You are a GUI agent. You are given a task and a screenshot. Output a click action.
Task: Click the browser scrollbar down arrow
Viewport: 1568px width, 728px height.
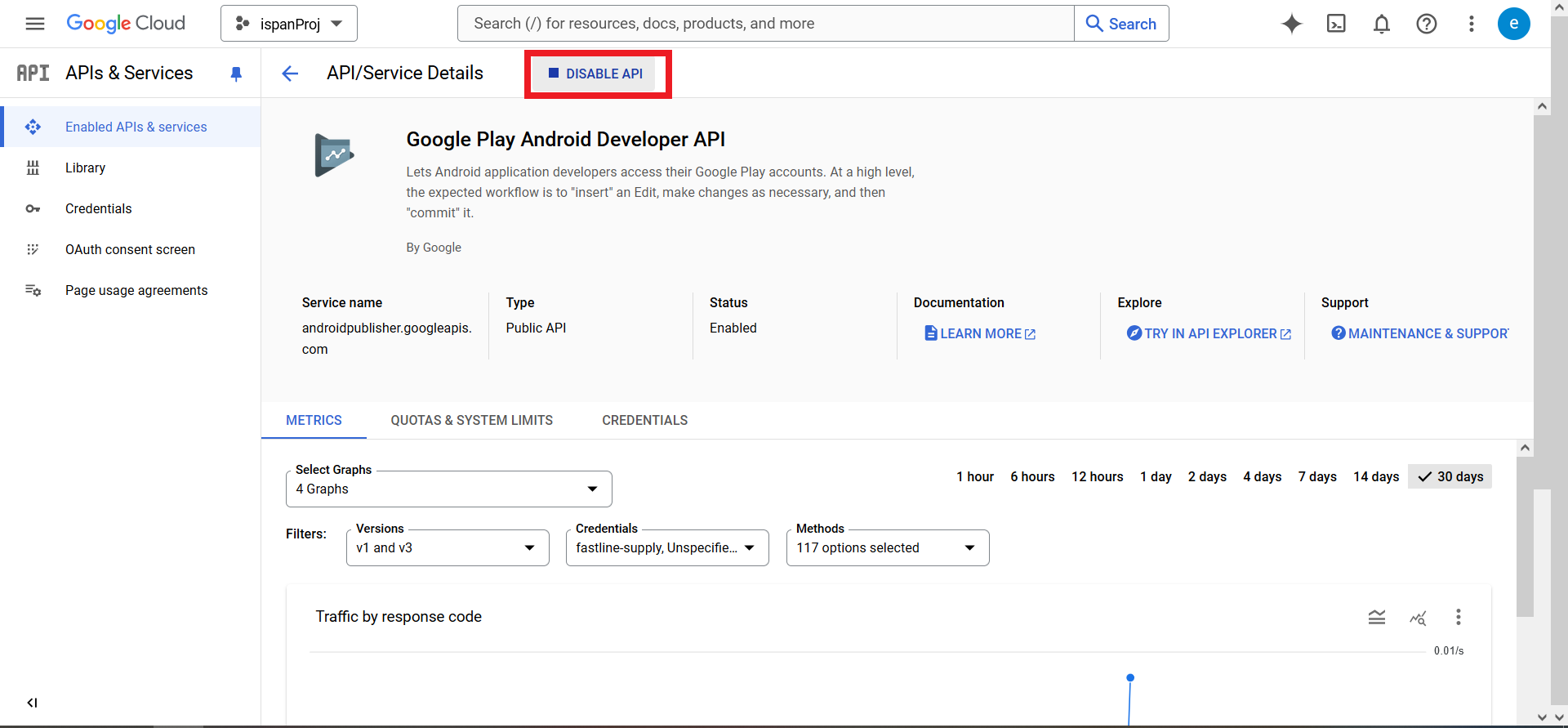1559,718
